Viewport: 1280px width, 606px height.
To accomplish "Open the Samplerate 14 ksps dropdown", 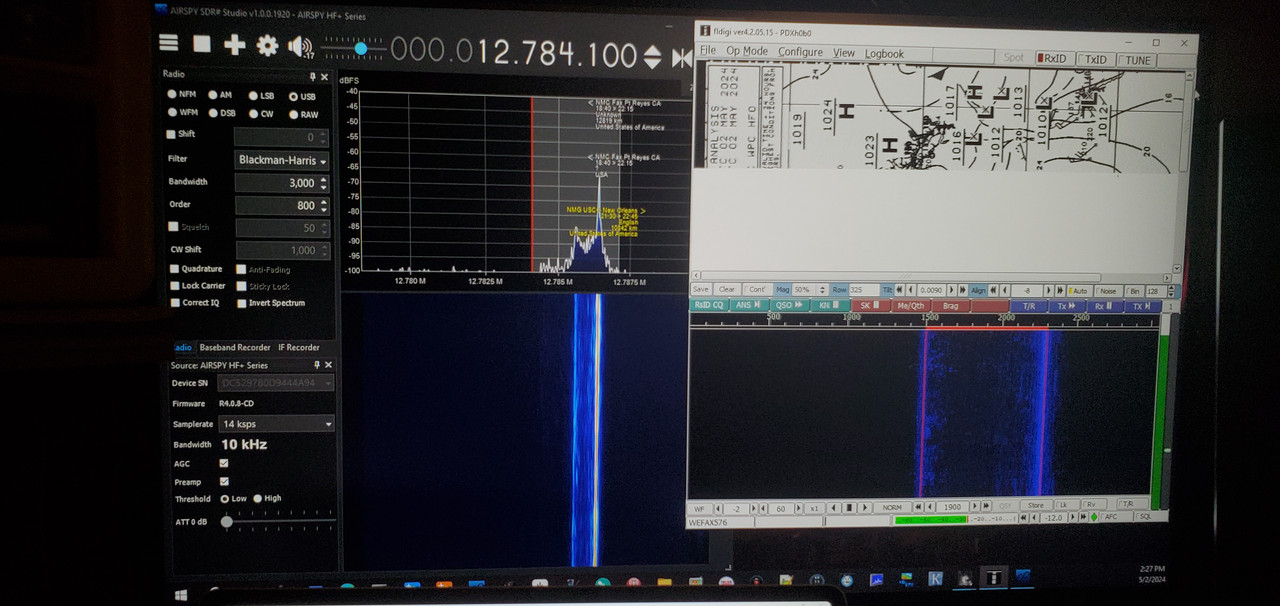I will (x=276, y=424).
